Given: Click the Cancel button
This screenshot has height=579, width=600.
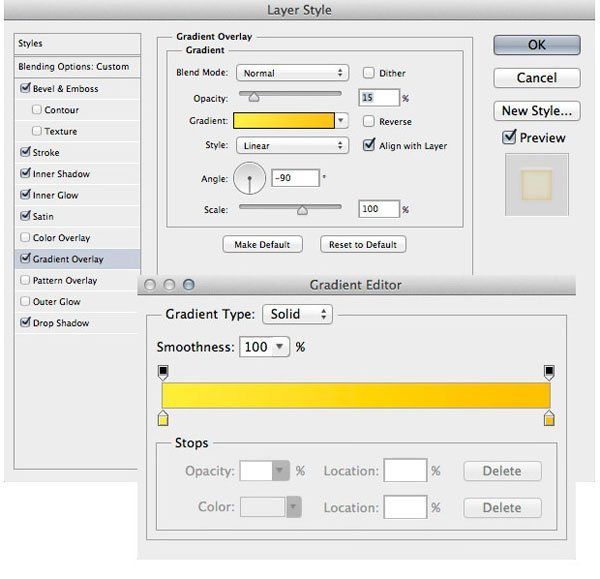Looking at the screenshot, I should pyautogui.click(x=536, y=78).
